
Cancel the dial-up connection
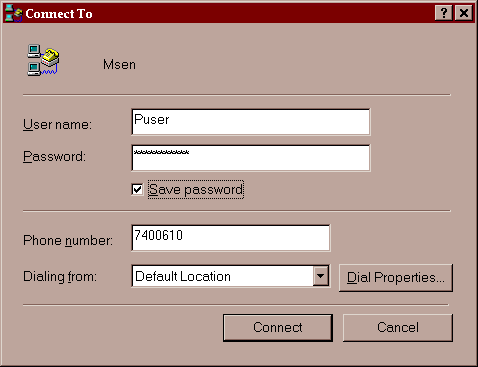click(398, 328)
